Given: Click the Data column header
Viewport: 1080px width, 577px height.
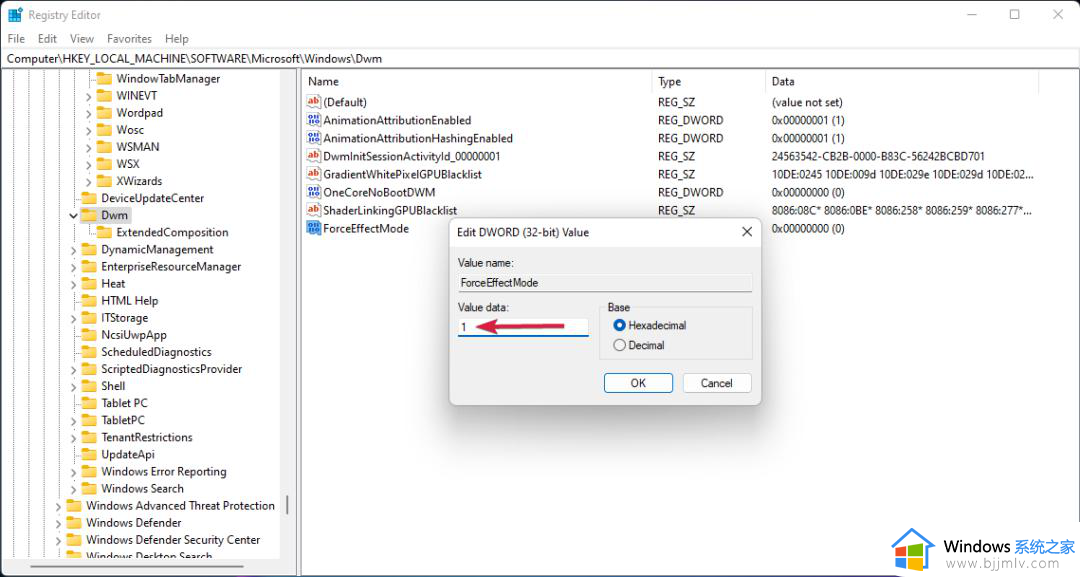Looking at the screenshot, I should point(902,81).
